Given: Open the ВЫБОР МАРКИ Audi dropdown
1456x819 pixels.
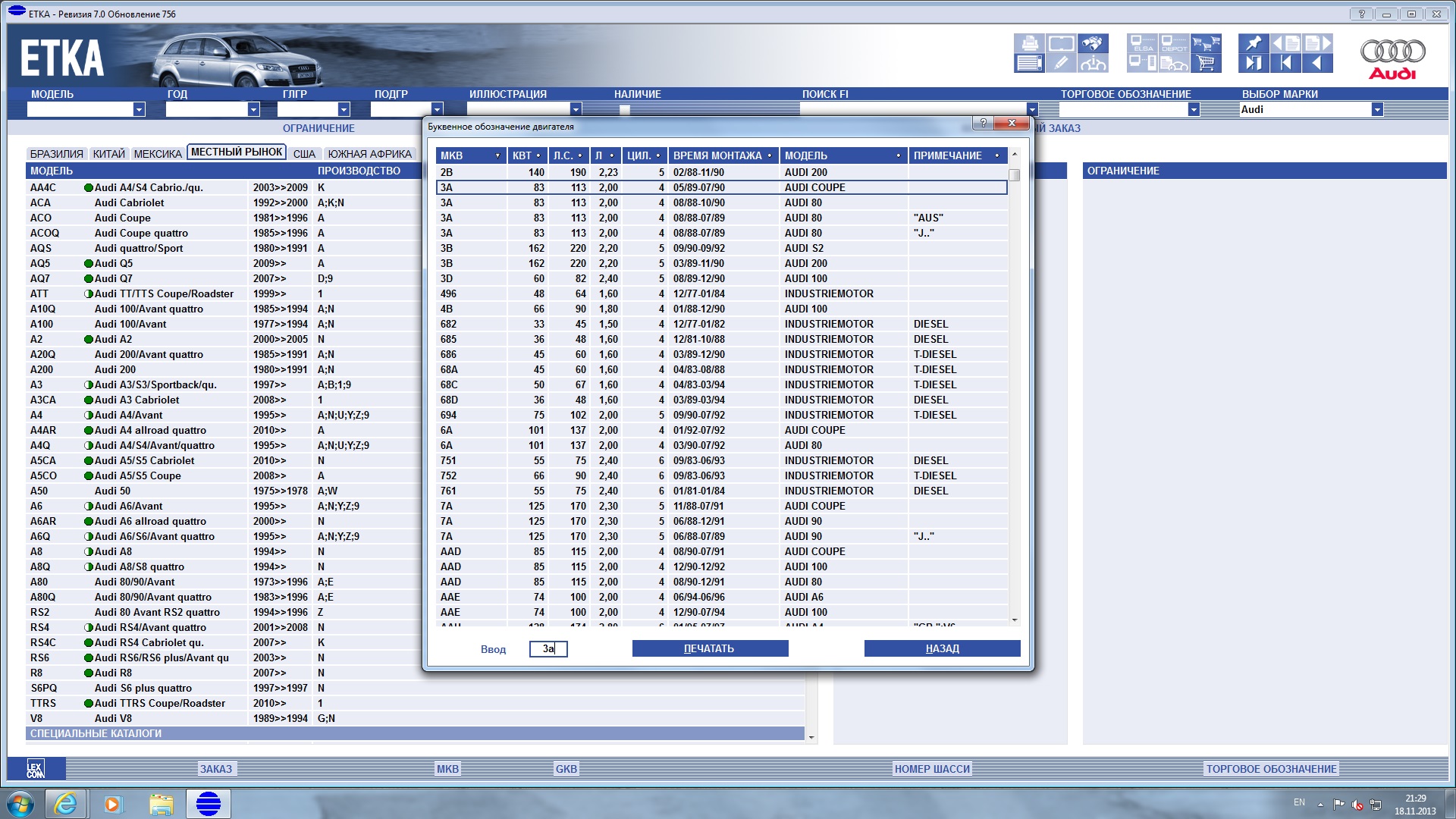Looking at the screenshot, I should 1376,110.
